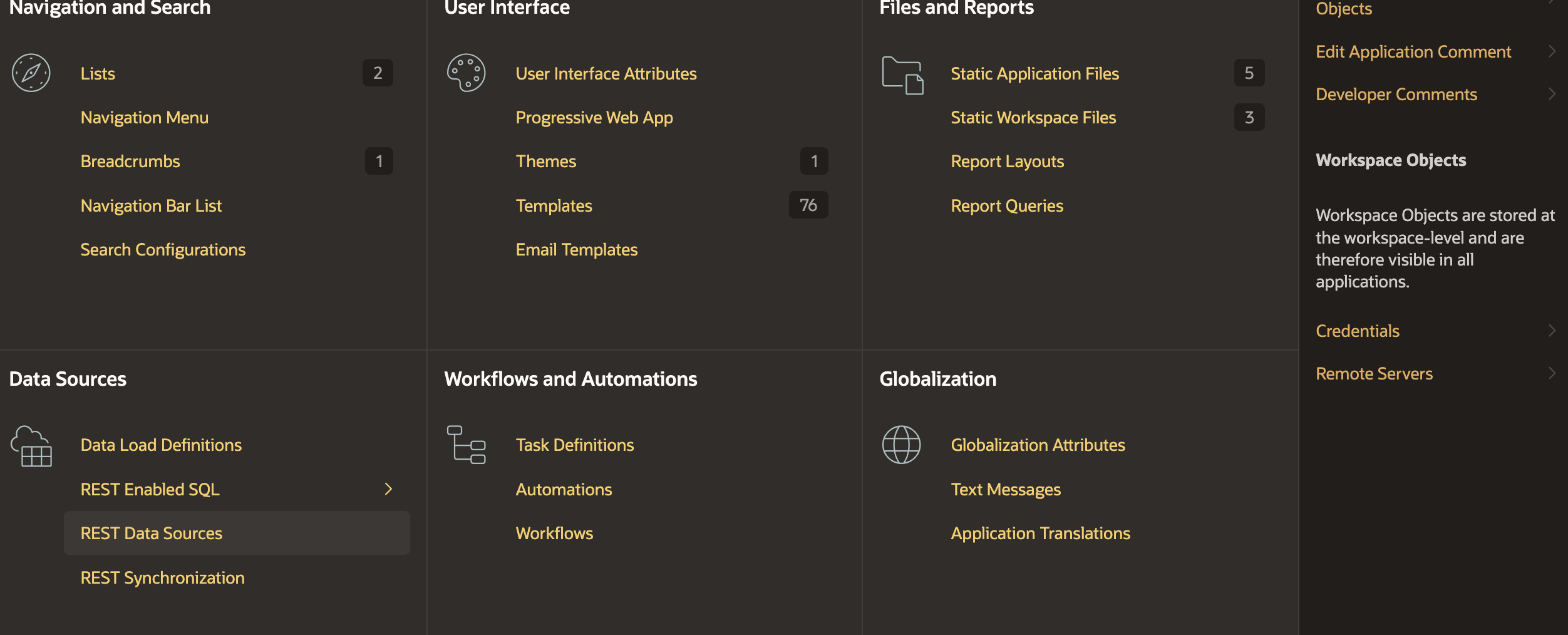Open REST Data Sources
Image resolution: width=1568 pixels, height=635 pixels.
[x=152, y=534]
